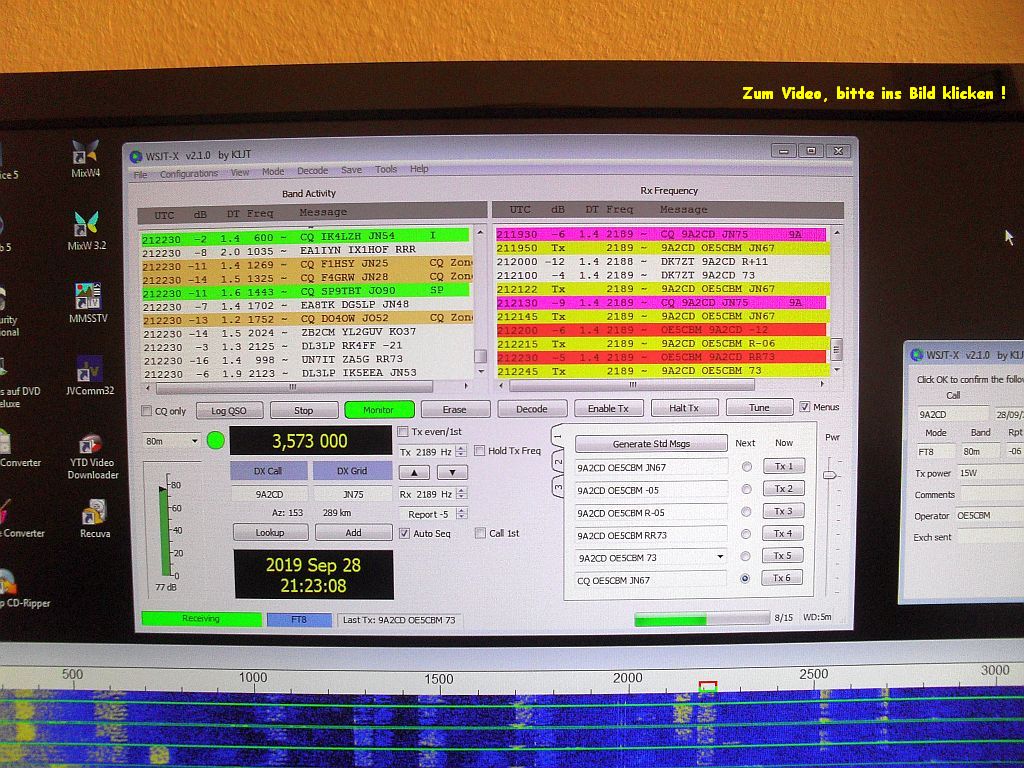This screenshot has width=1024, height=768.
Task: Open the MMSSTV desktop icon
Action: point(87,297)
